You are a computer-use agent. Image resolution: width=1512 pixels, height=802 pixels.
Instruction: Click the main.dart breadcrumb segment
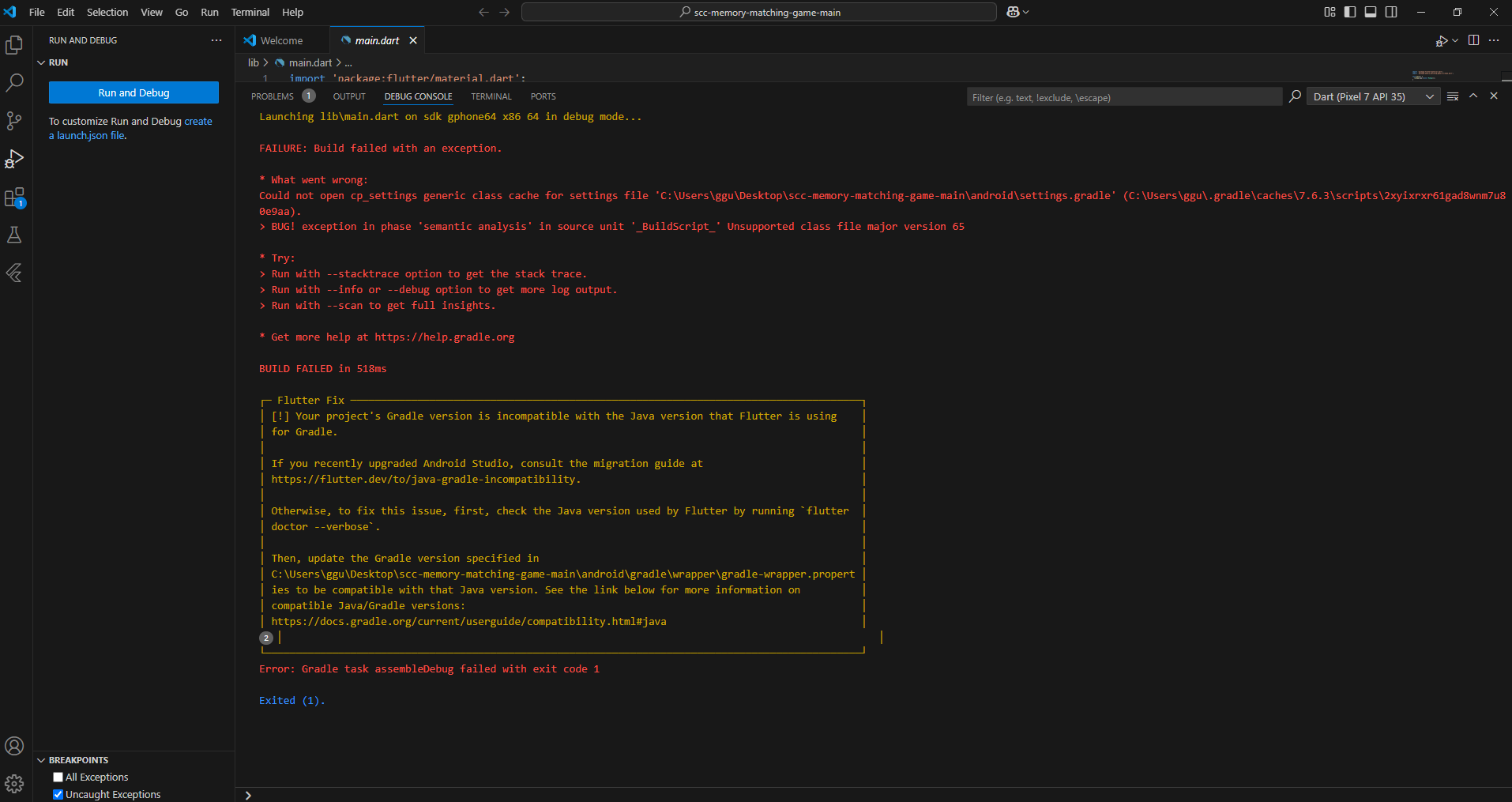310,62
